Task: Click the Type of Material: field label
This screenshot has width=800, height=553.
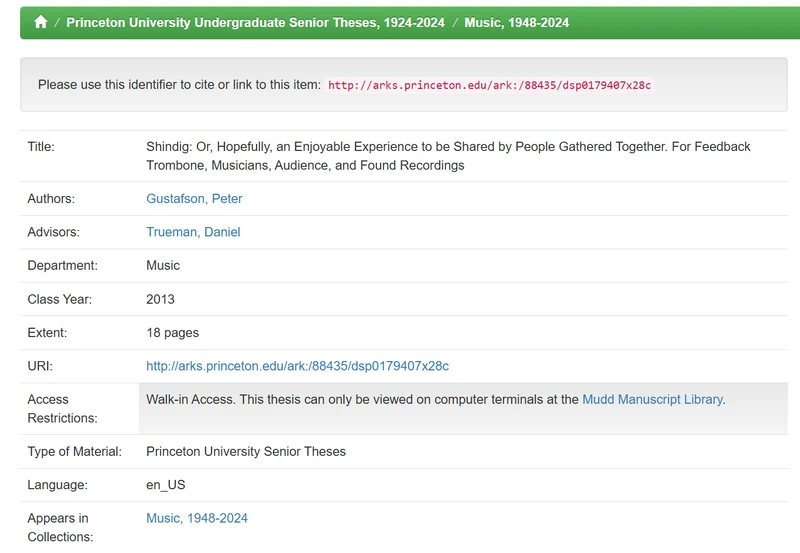Action: coord(74,451)
